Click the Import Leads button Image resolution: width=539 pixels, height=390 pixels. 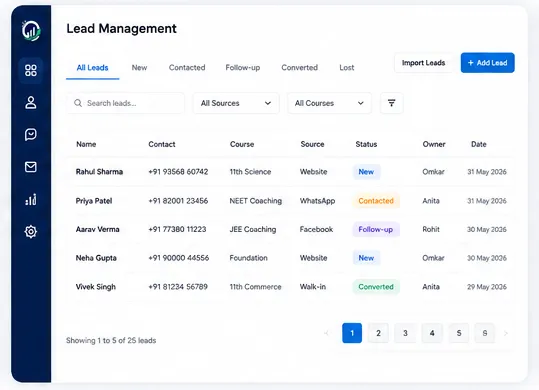coord(424,63)
